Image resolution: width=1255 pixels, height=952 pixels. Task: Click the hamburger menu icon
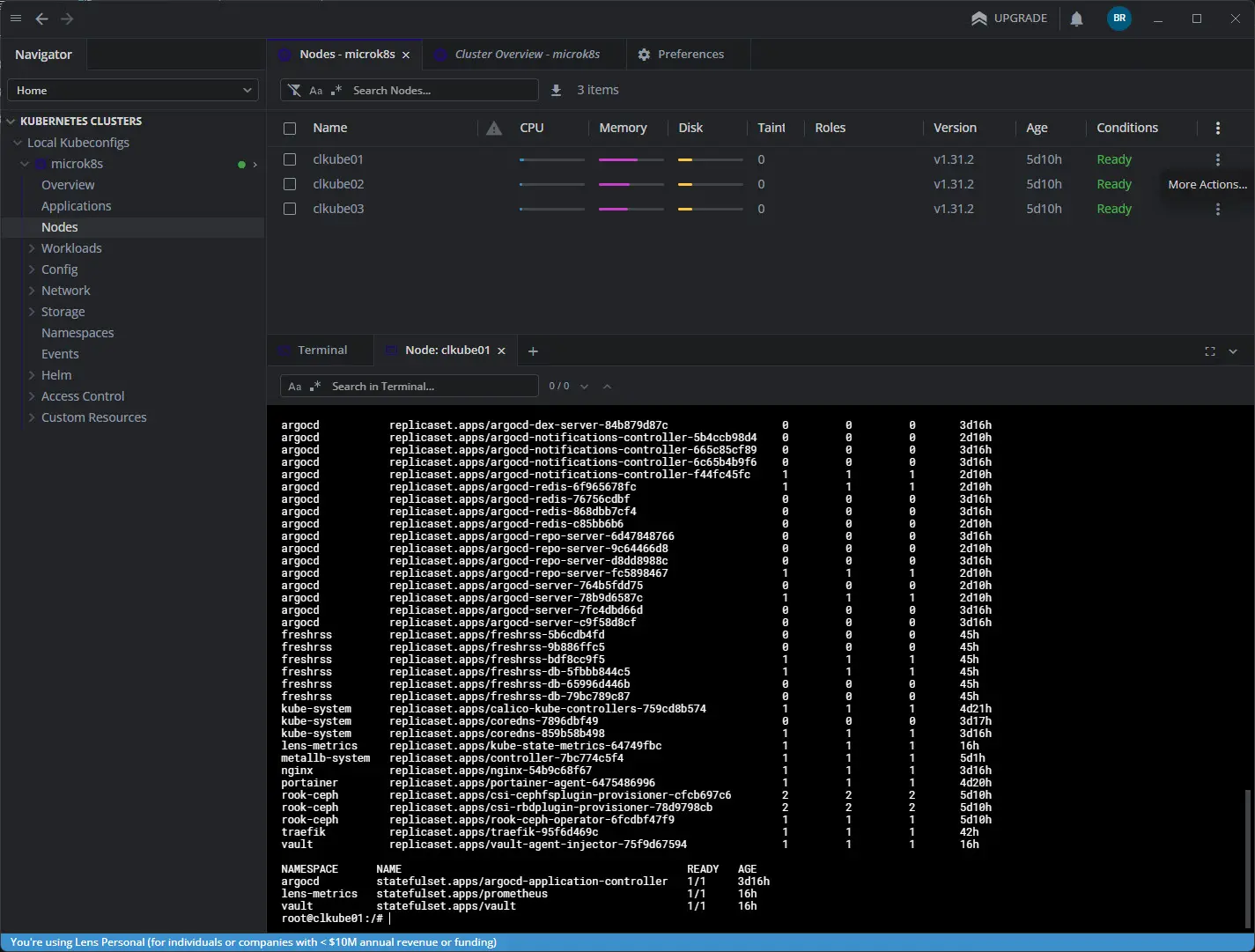[16, 18]
